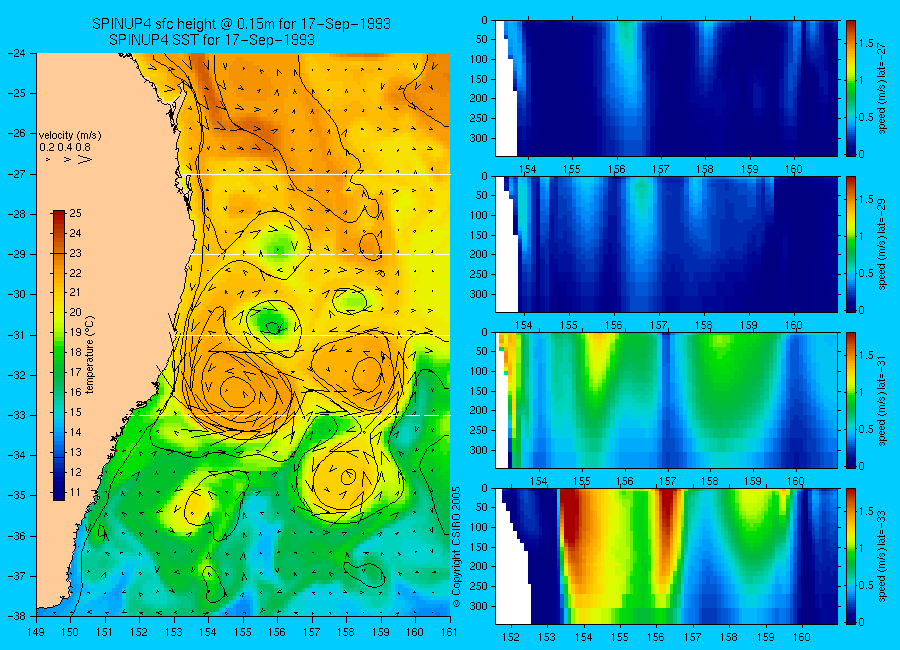Screen dimensions: 900x650
Task: Click the title 'SPINUP4 sfc height @ 0.15m for 17-Sep-1993'
Action: [241, 24]
